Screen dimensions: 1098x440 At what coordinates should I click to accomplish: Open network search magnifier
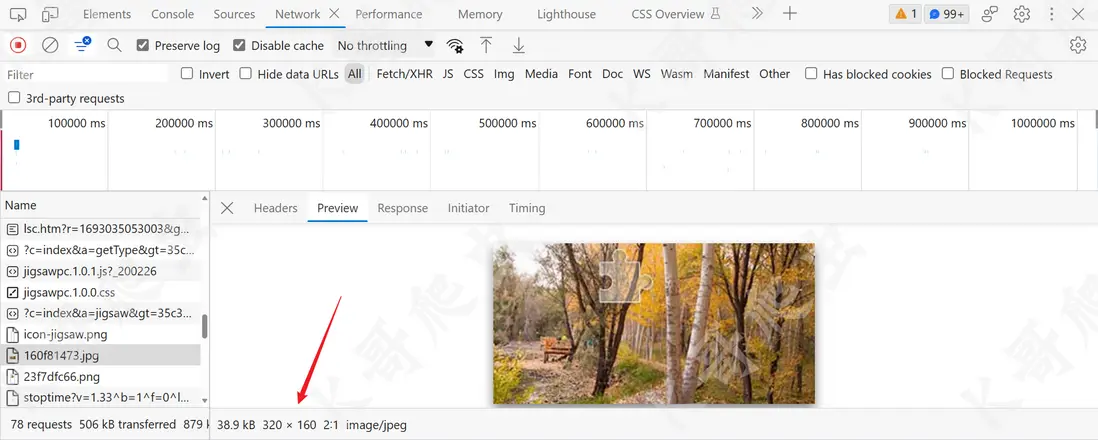(114, 46)
